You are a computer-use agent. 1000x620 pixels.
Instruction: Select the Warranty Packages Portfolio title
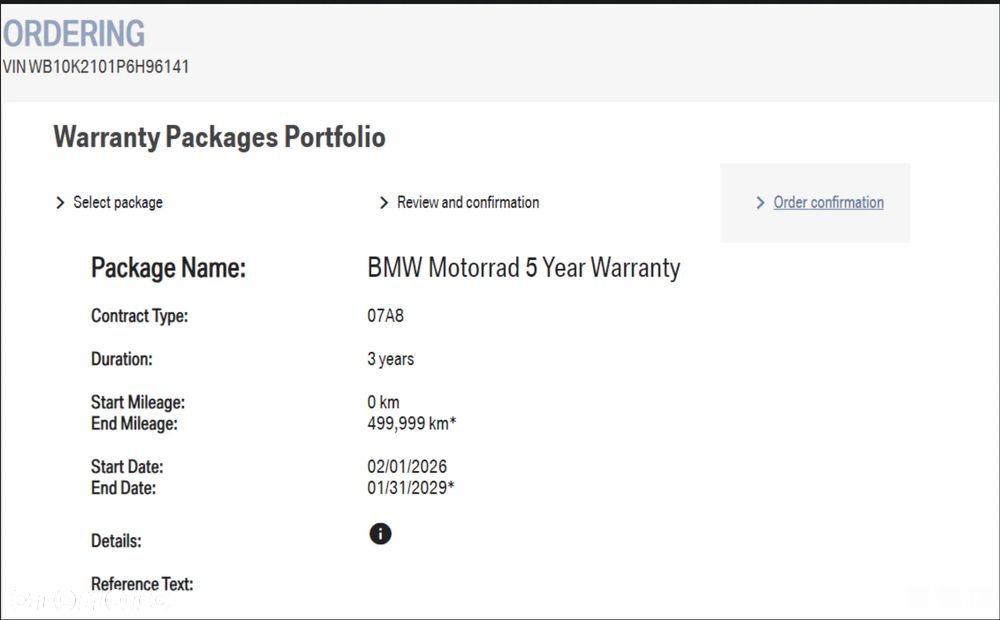tap(219, 137)
